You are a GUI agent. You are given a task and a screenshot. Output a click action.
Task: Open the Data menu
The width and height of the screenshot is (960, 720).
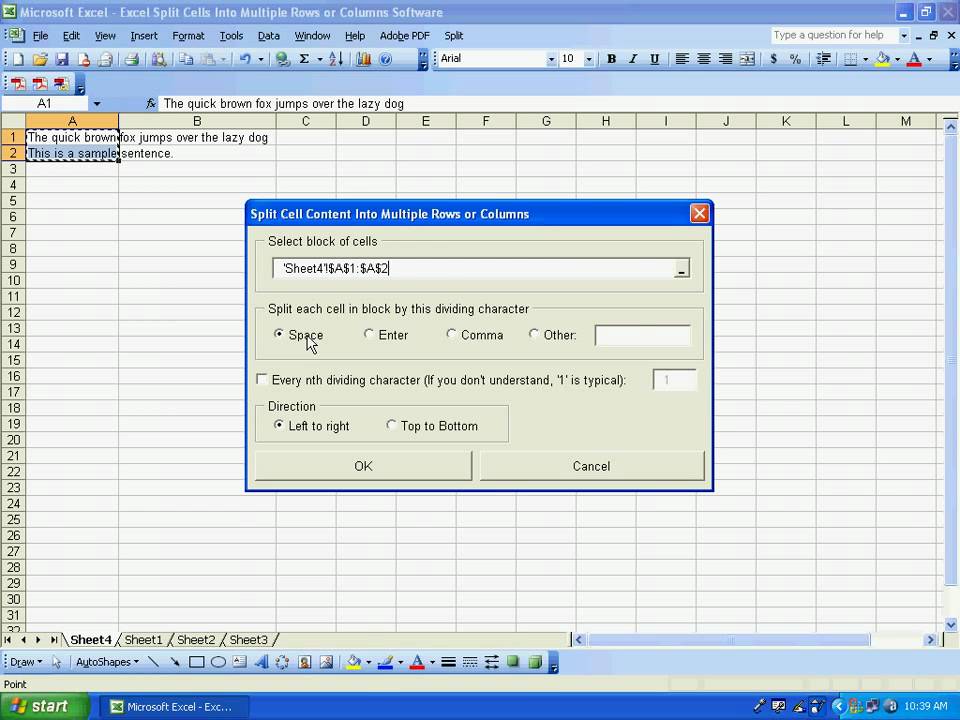coord(268,36)
